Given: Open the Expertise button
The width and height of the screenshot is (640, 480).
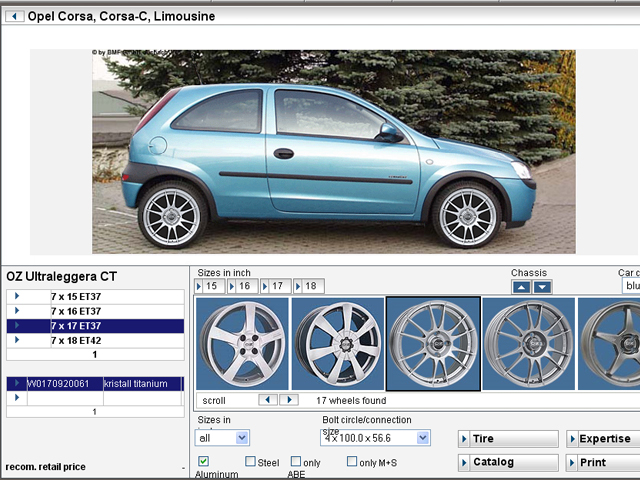Looking at the screenshot, I should point(603,439).
